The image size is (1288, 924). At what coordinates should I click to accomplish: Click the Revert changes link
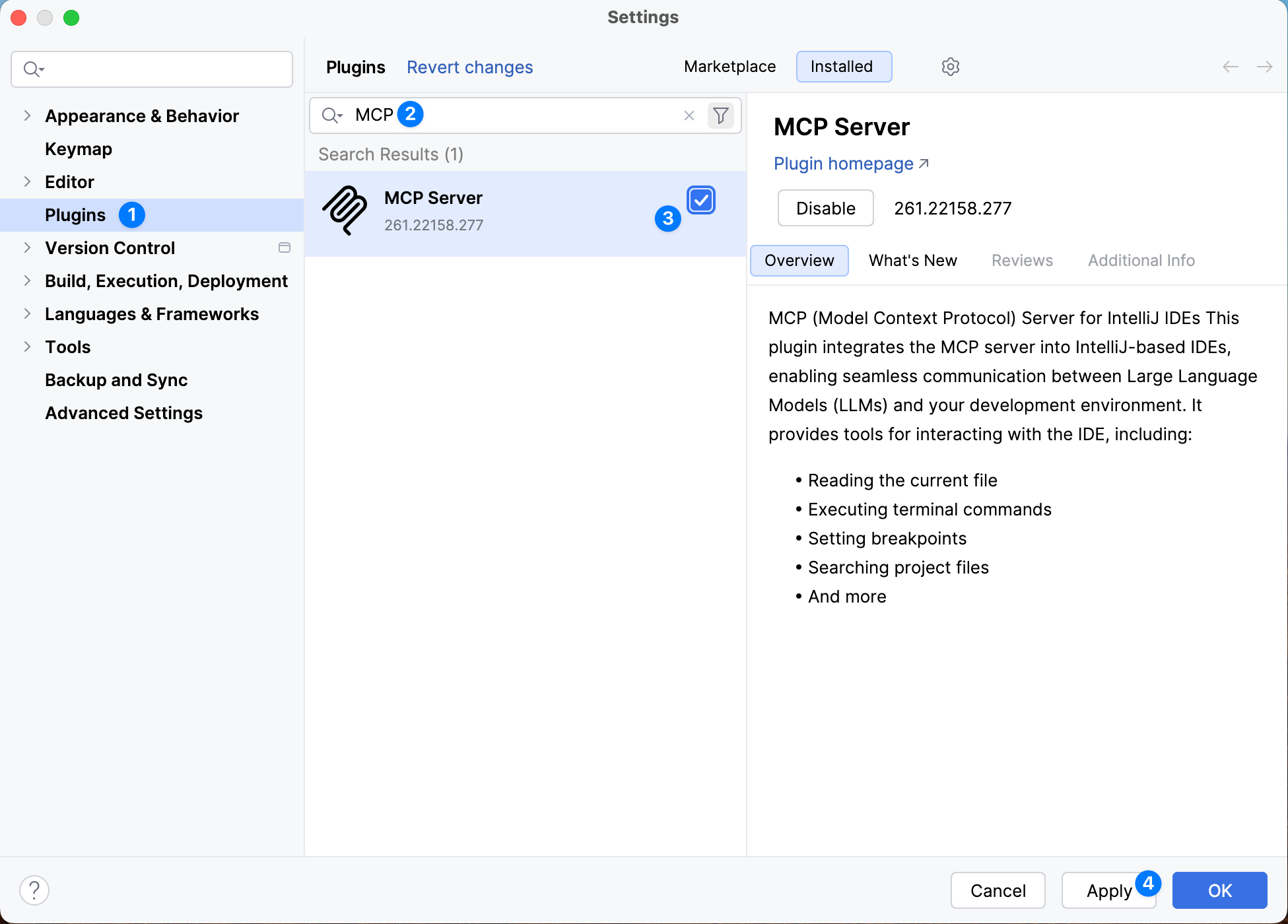[469, 67]
